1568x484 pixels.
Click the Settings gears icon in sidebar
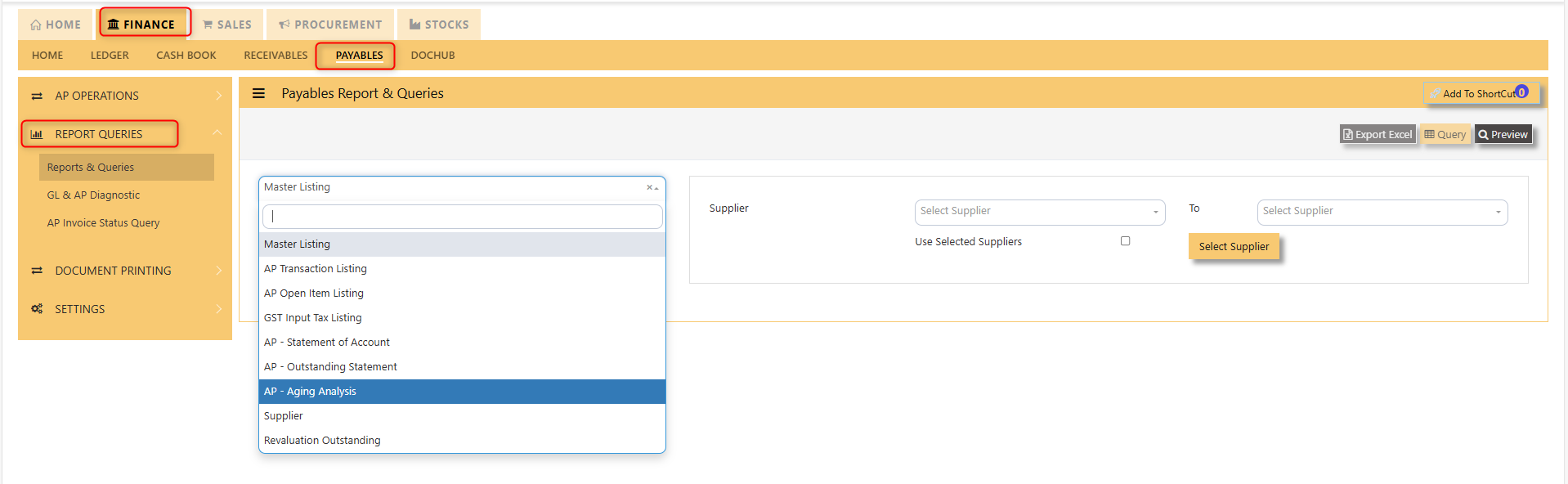point(37,309)
